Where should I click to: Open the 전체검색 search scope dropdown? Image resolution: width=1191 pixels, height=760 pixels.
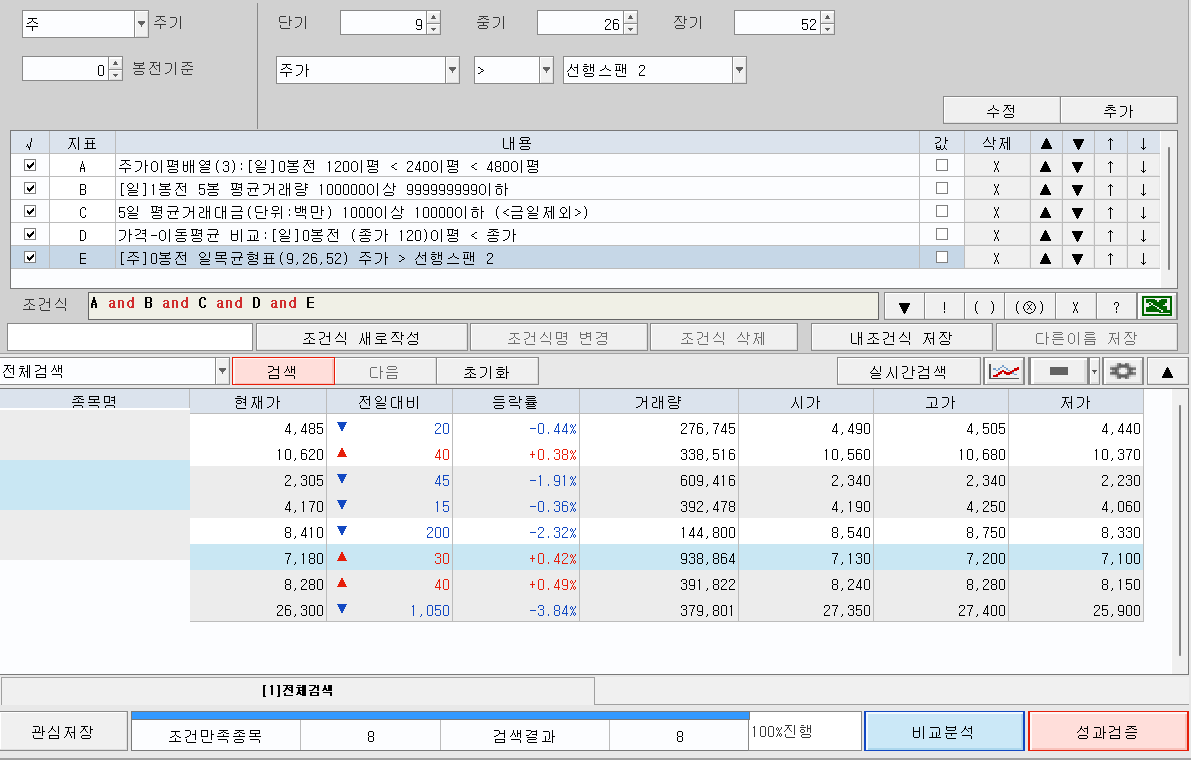click(223, 371)
